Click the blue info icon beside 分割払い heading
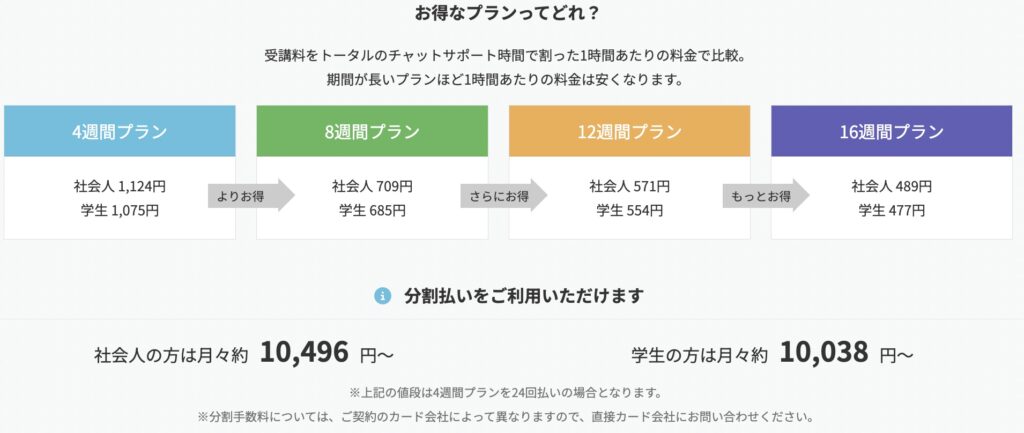The image size is (1024, 433). pos(382,296)
